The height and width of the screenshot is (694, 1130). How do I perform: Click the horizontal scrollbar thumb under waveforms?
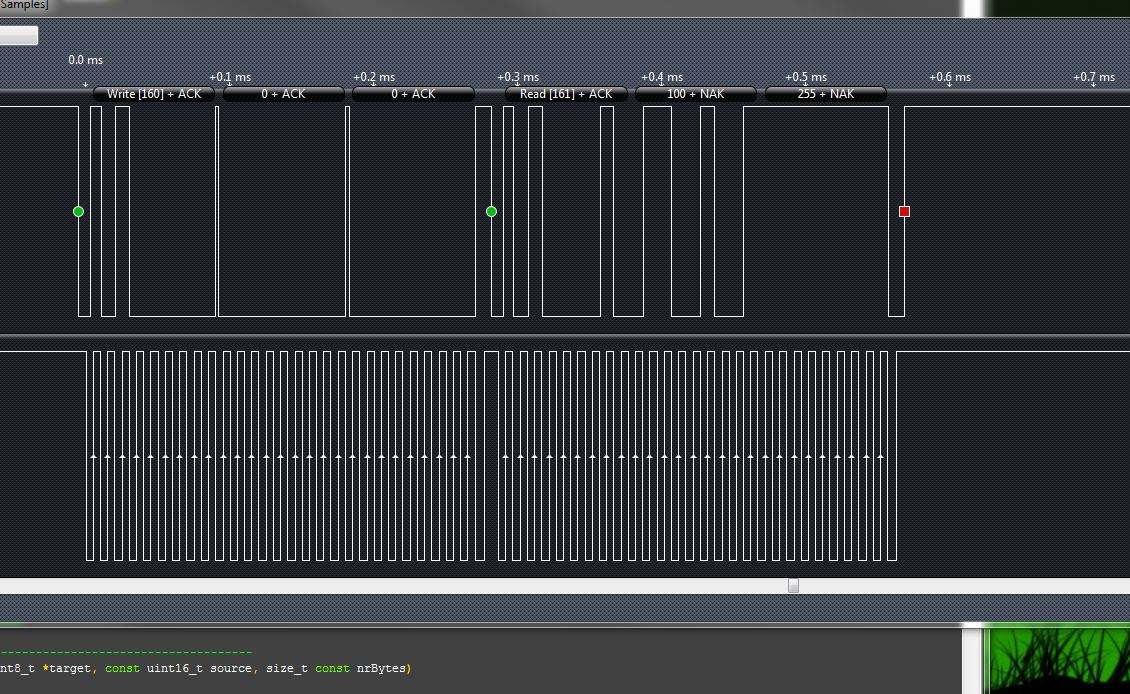click(x=793, y=586)
